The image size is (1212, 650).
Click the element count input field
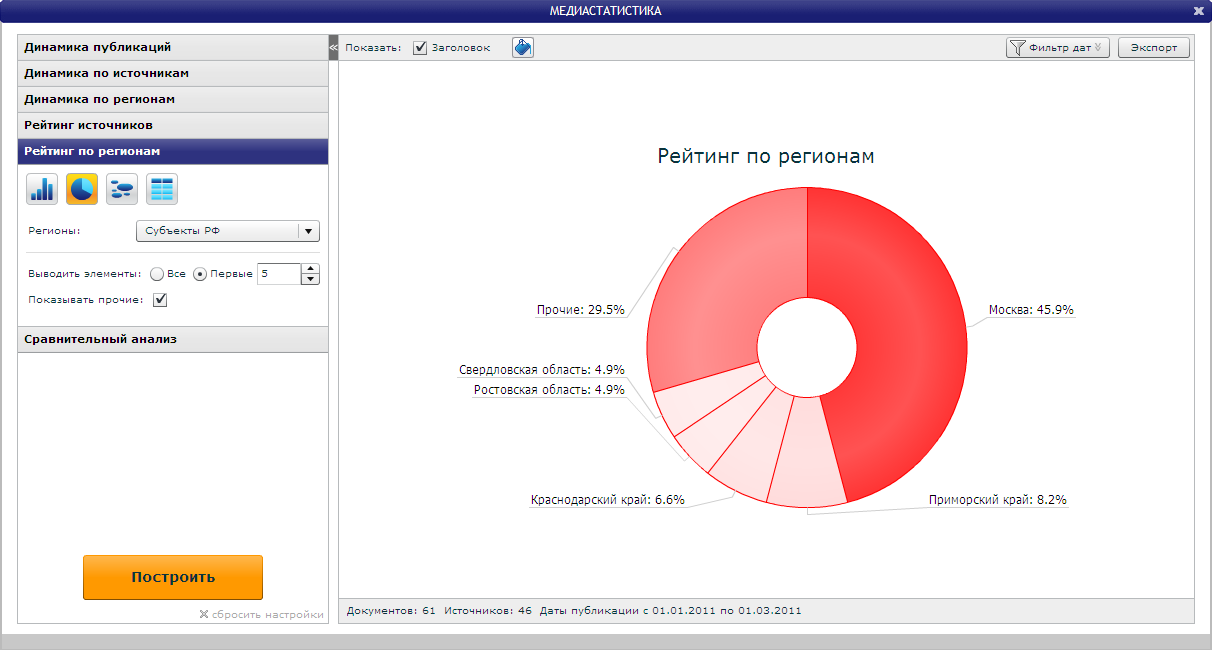click(x=279, y=274)
